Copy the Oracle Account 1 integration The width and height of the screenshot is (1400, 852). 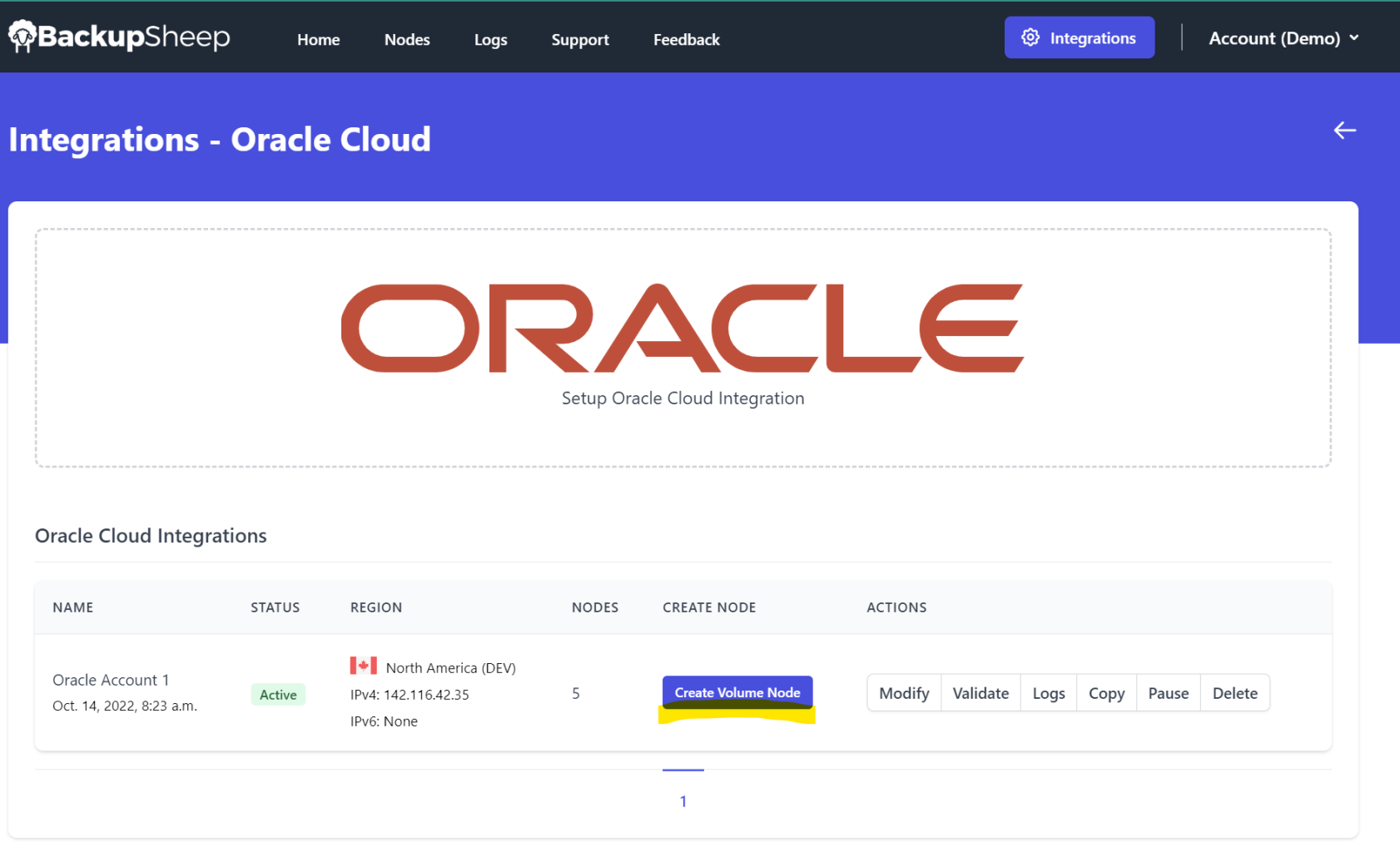pos(1106,693)
